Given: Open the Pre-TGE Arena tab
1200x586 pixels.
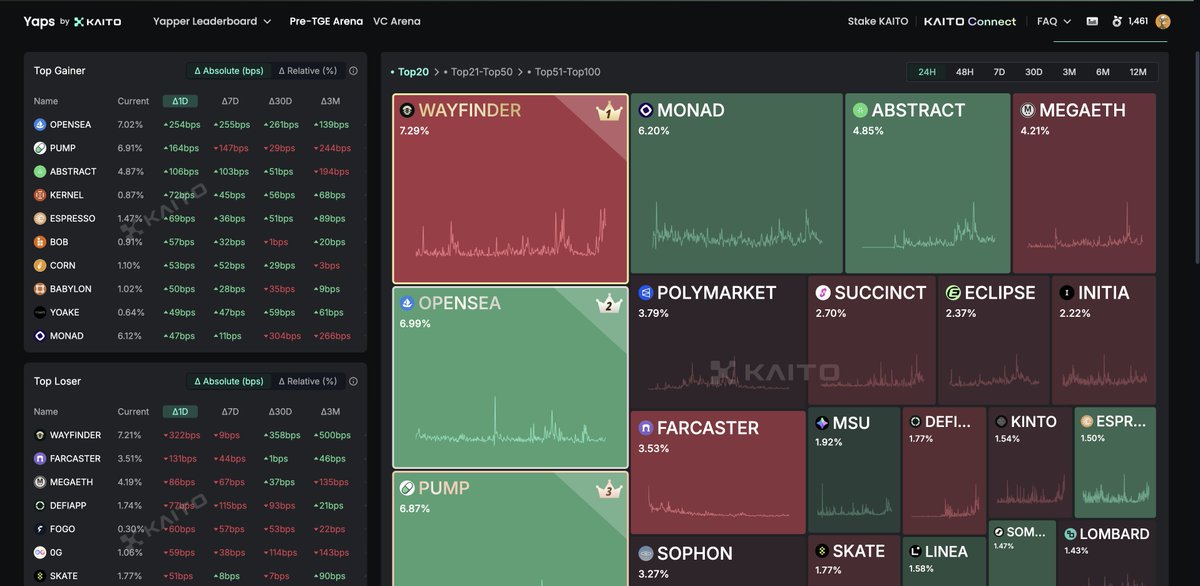Looking at the screenshot, I should pyautogui.click(x=326, y=21).
